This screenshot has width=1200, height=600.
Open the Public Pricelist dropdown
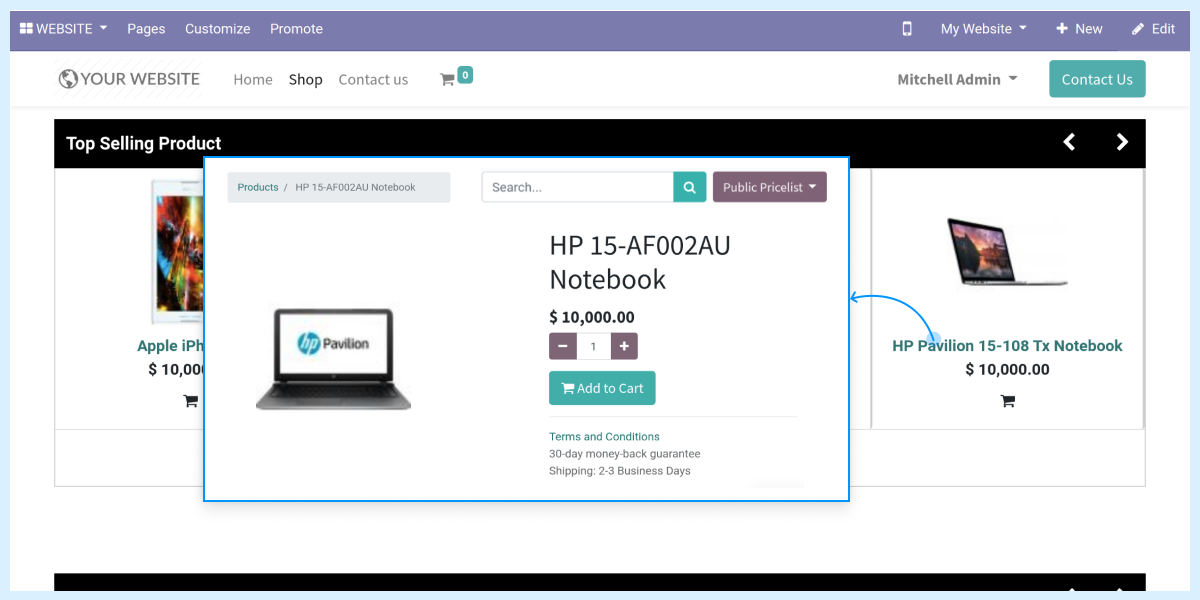point(769,187)
